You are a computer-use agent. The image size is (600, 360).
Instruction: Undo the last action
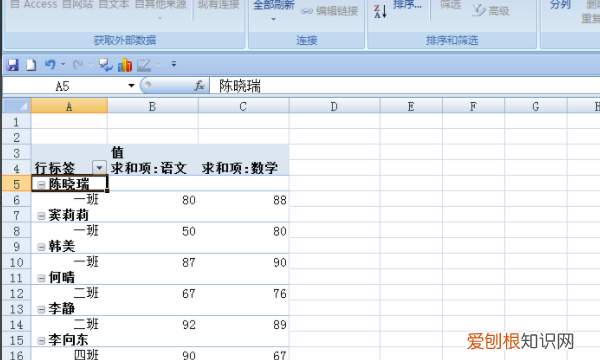point(50,65)
